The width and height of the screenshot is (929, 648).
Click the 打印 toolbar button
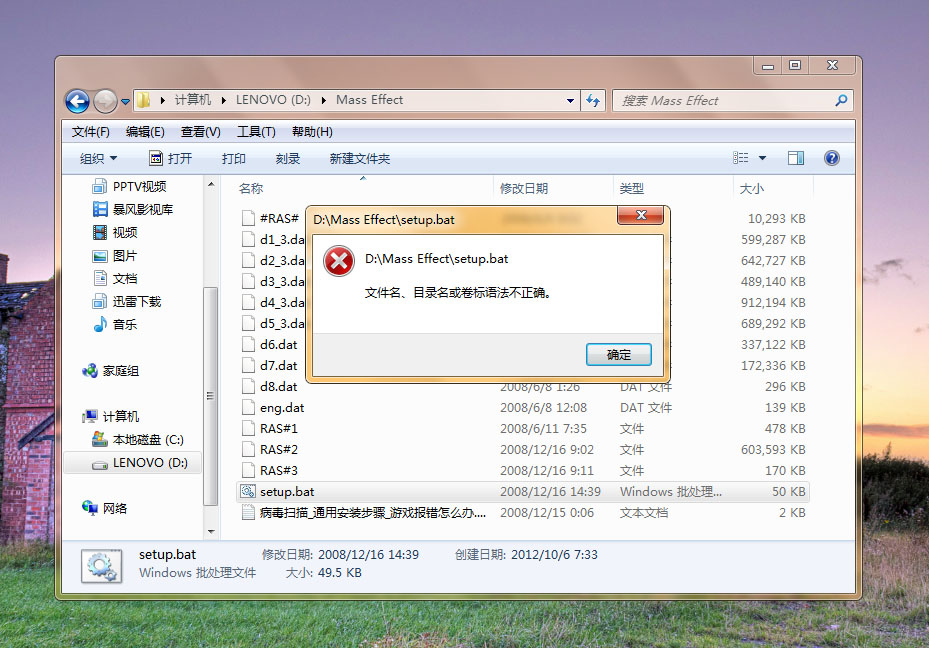tap(233, 159)
